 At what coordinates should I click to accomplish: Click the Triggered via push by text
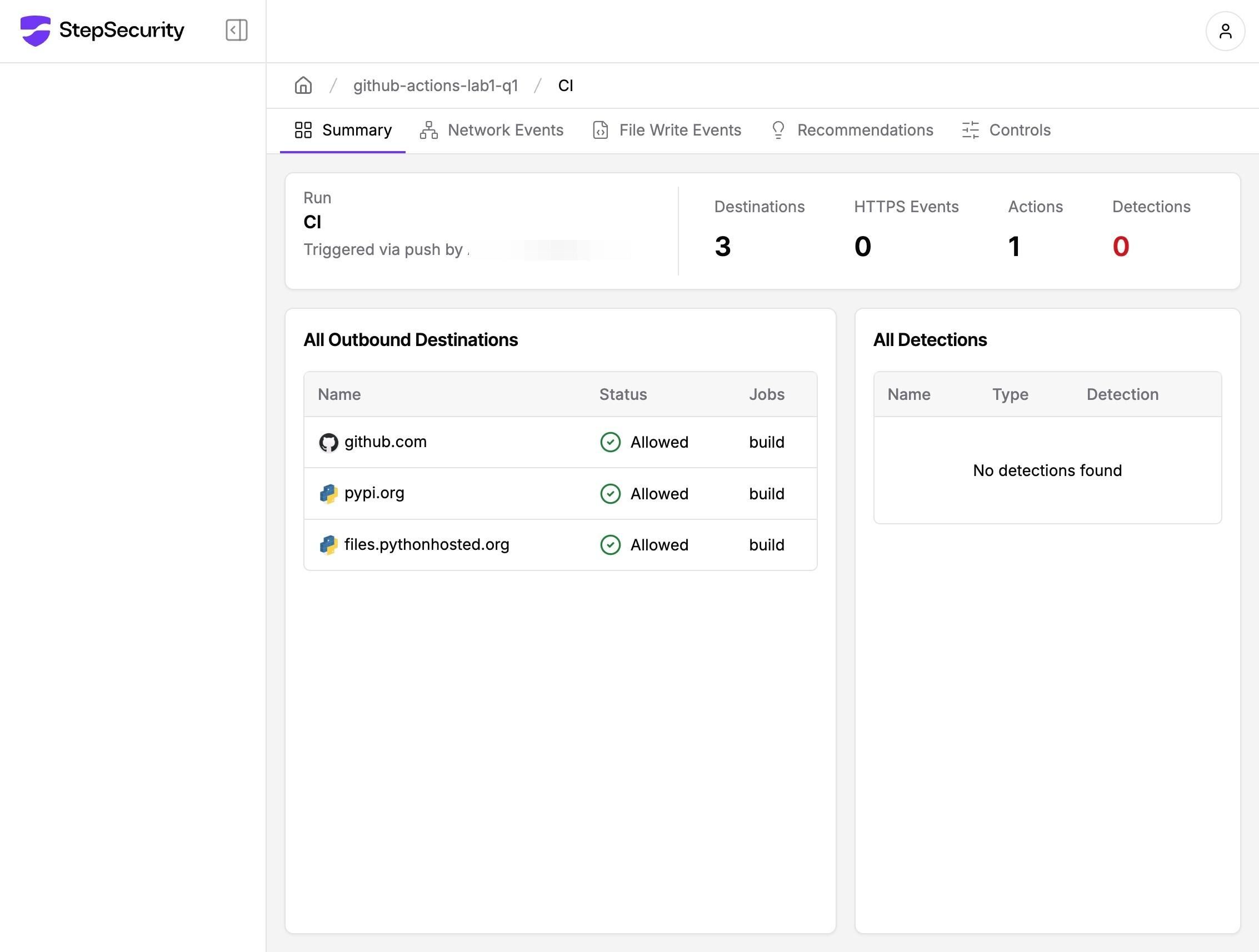[383, 250]
